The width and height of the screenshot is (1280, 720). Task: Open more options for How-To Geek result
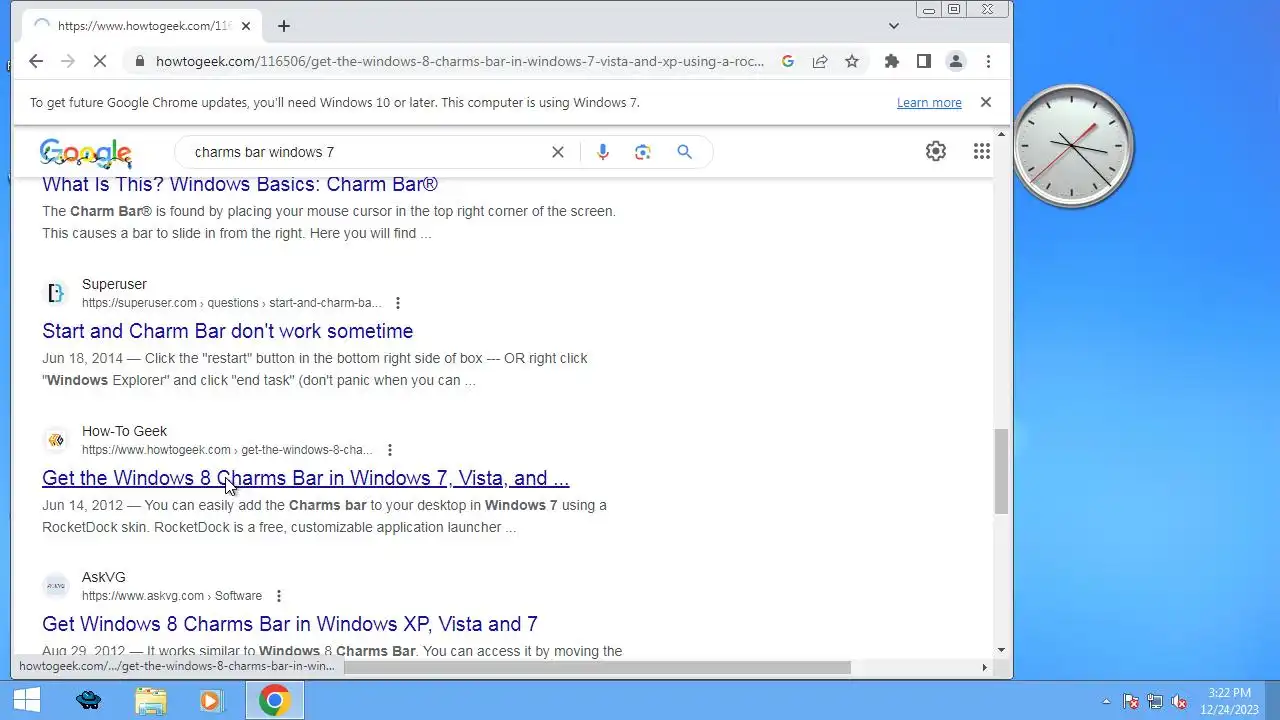[390, 450]
